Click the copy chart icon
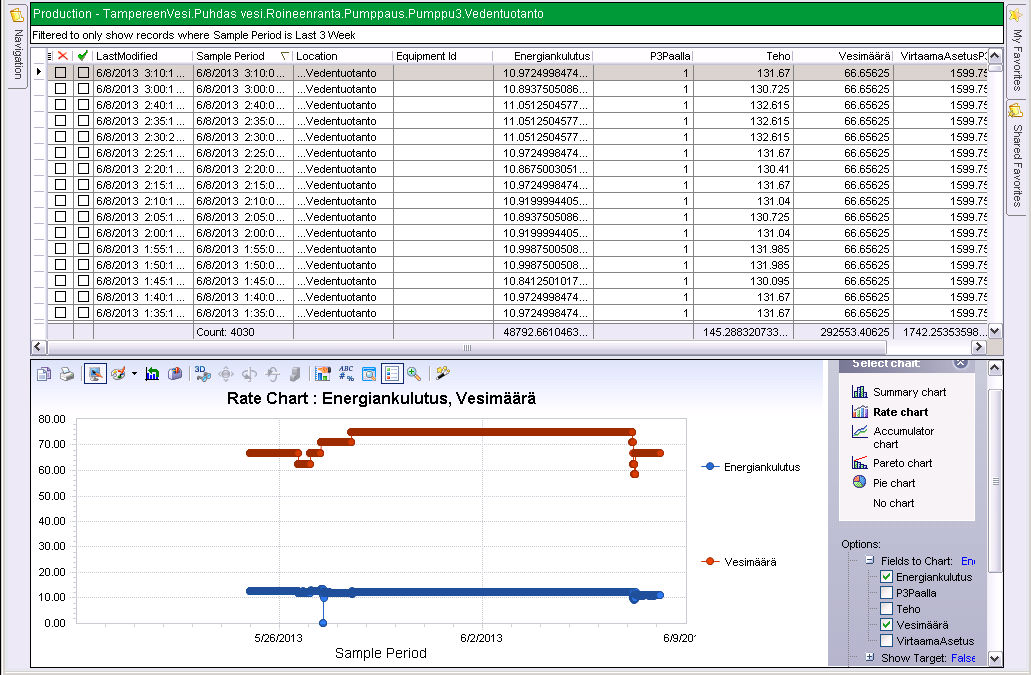Screen dimensions: 1031x675 pyautogui.click(x=44, y=374)
